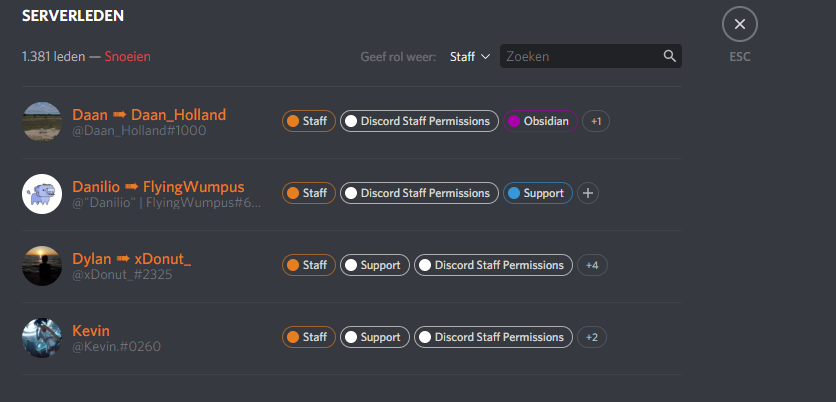
Task: Click Dylan's white Support role tag
Action: pyautogui.click(x=373, y=265)
